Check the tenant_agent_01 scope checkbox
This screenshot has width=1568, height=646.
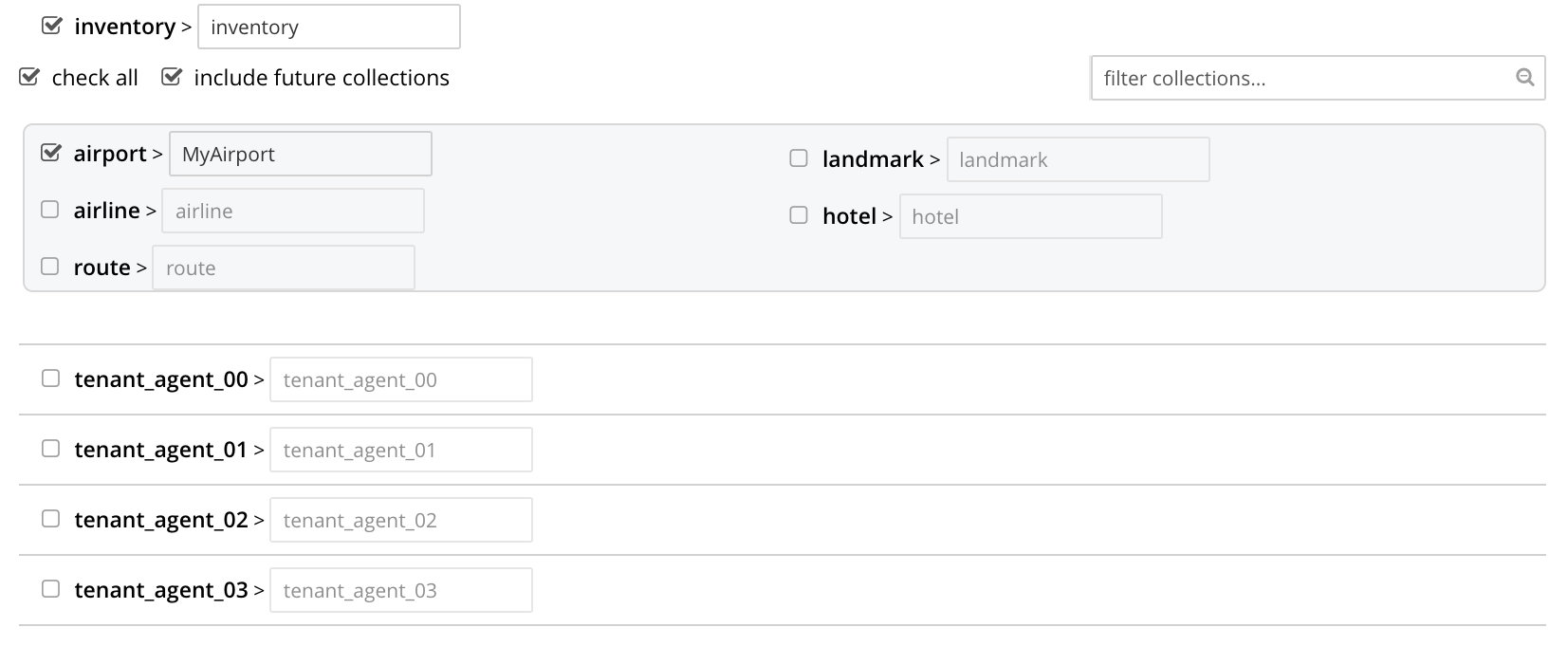pos(50,449)
